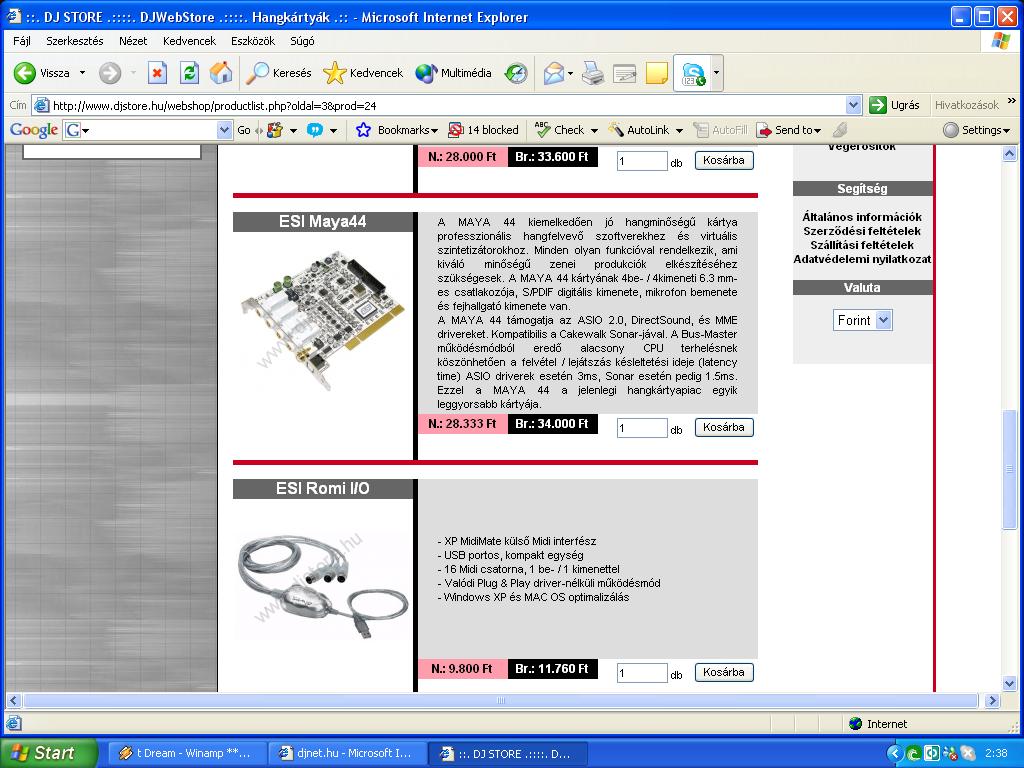Open Szállítási feltételek link

click(862, 246)
